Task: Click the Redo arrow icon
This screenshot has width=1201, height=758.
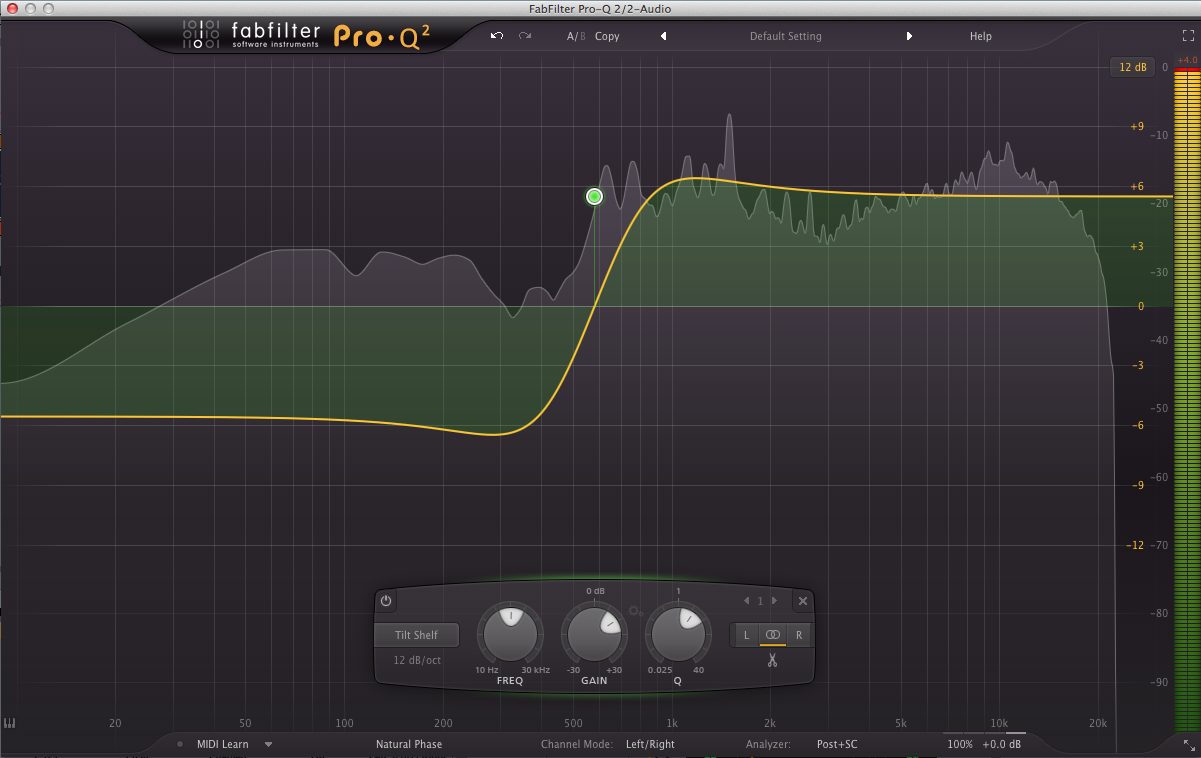Action: (x=524, y=36)
